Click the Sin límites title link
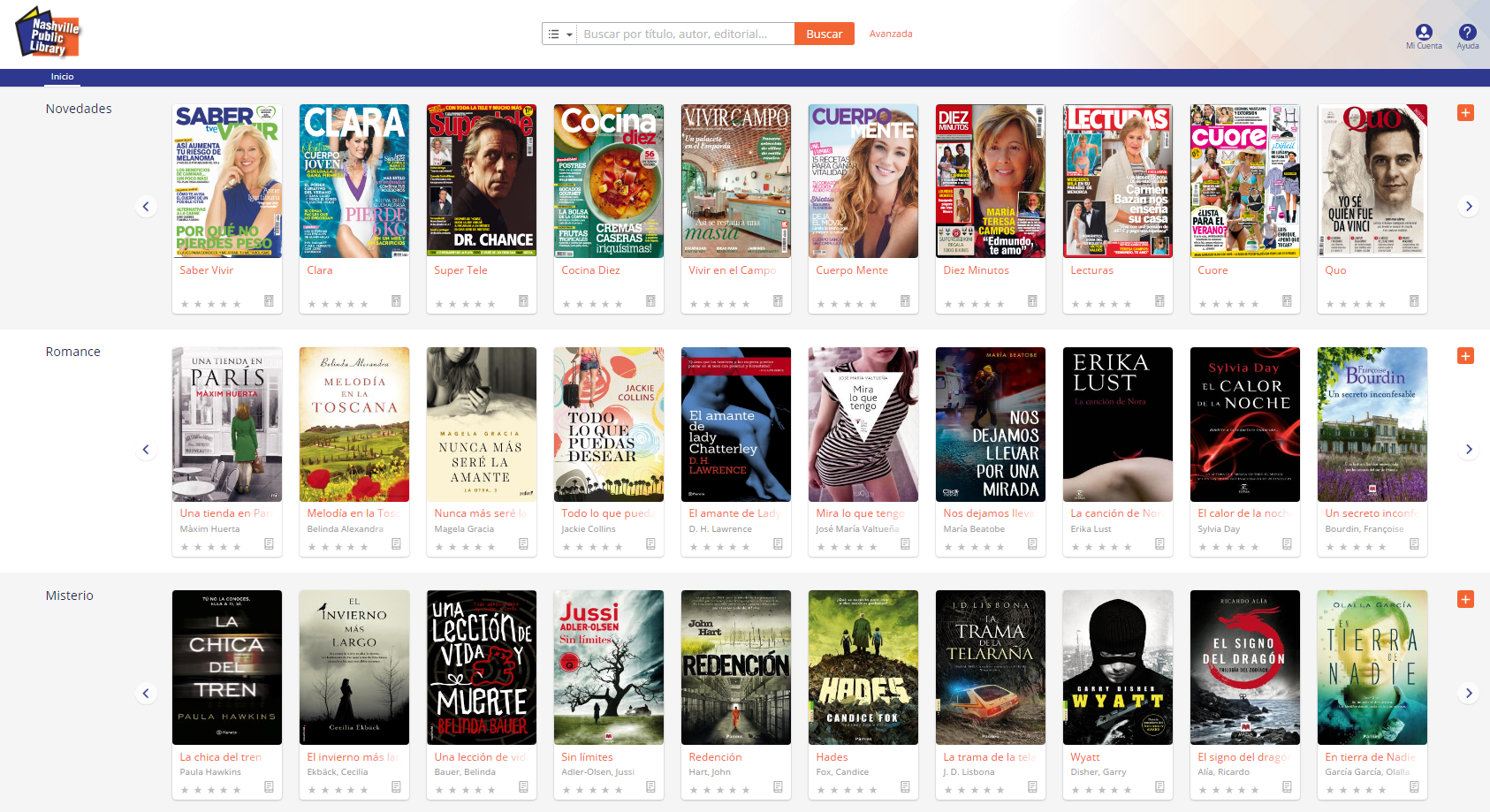The height and width of the screenshot is (812, 1490). (x=587, y=757)
